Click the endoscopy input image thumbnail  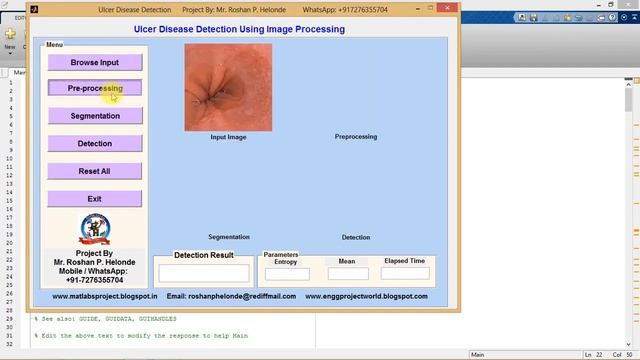pyautogui.click(x=228, y=87)
